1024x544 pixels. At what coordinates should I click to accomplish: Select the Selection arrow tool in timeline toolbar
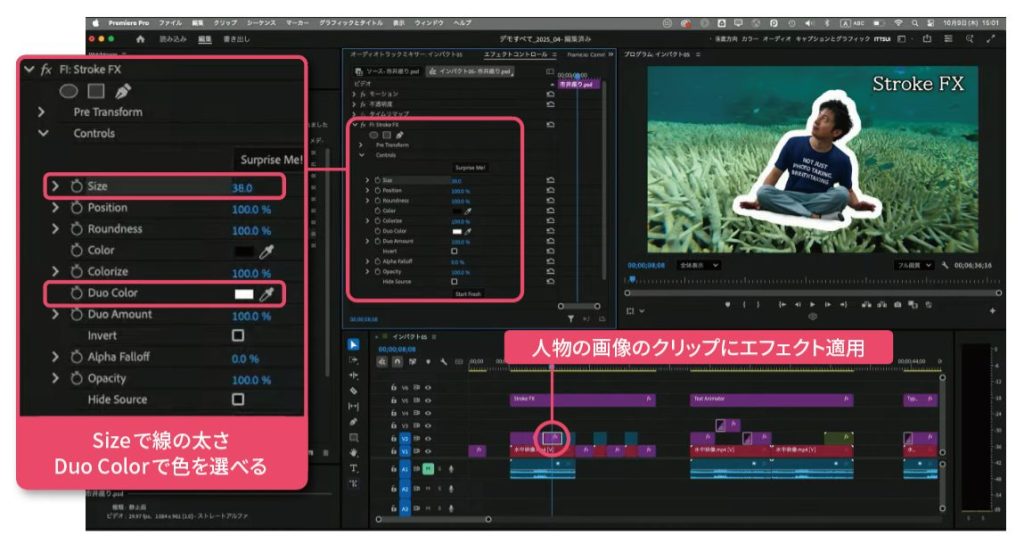click(353, 345)
